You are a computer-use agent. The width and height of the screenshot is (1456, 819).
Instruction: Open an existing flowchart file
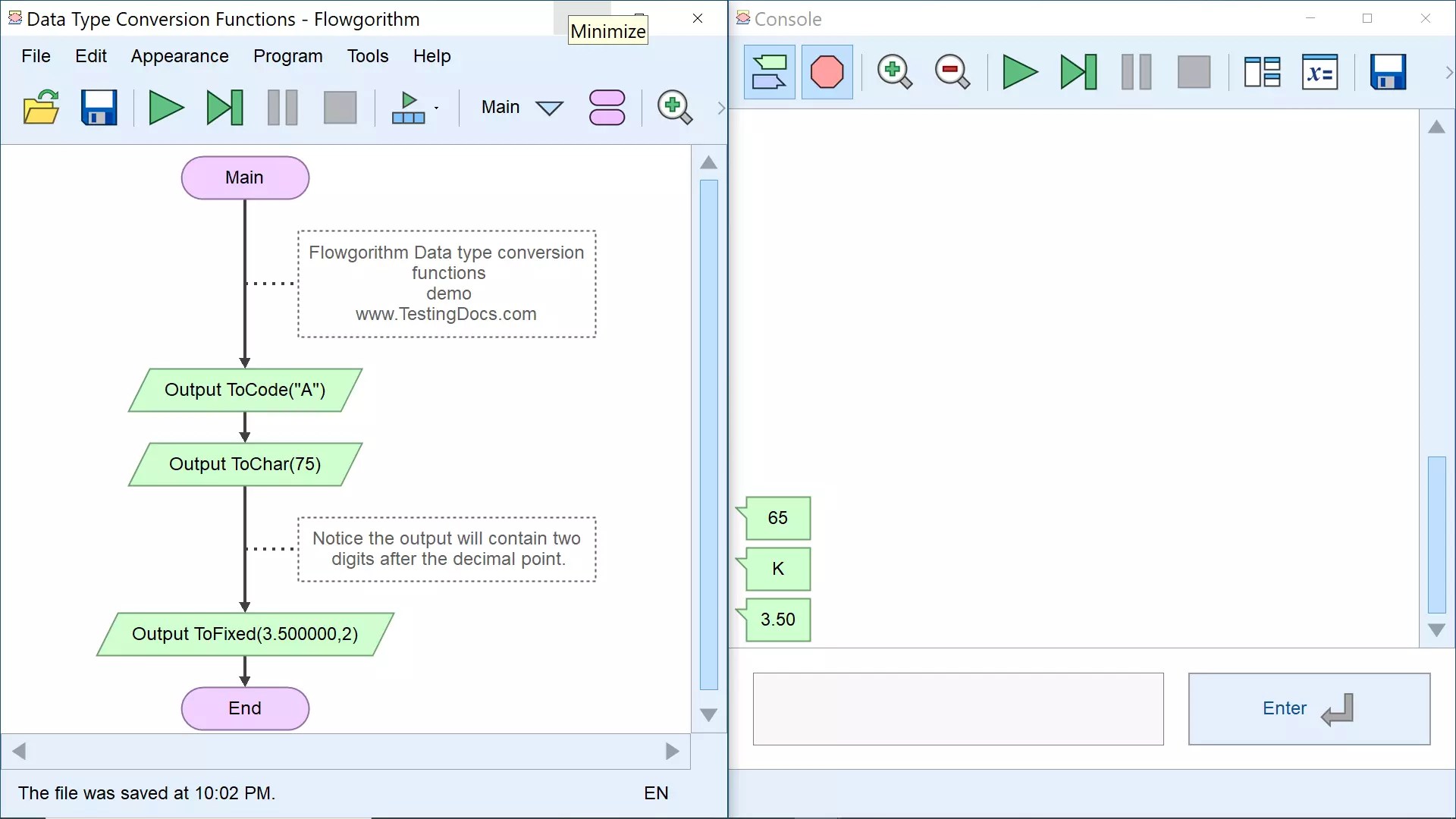tap(42, 108)
